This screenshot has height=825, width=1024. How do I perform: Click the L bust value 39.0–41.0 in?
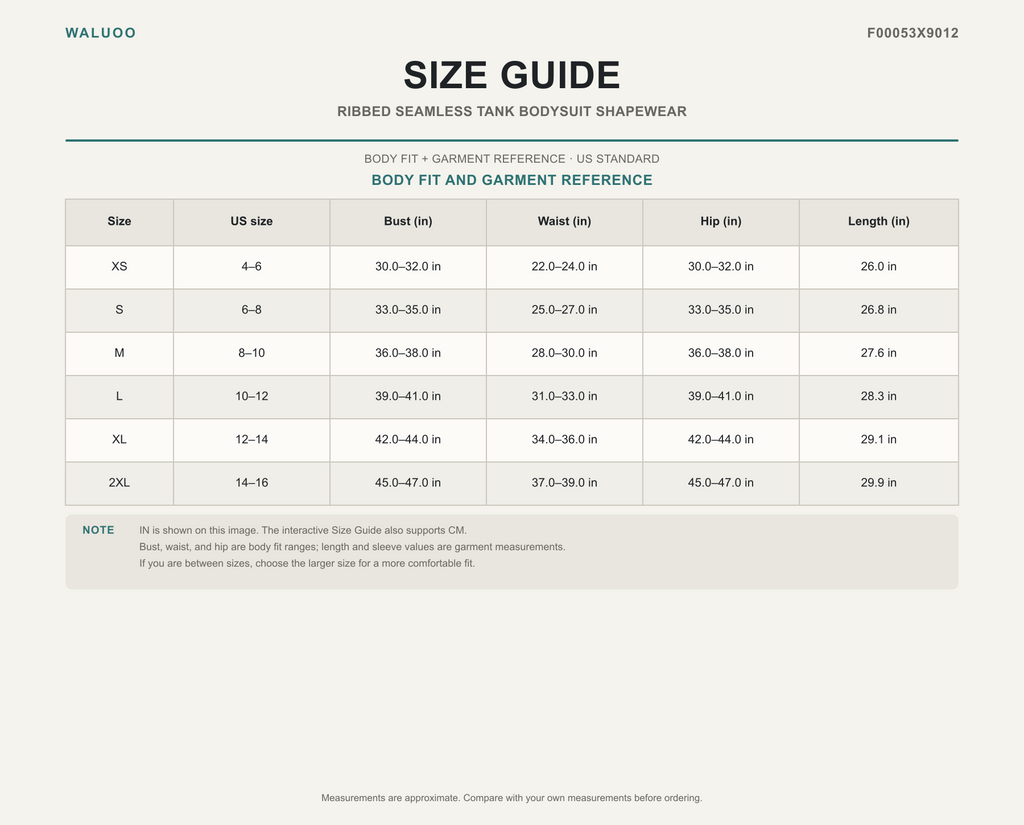(408, 396)
